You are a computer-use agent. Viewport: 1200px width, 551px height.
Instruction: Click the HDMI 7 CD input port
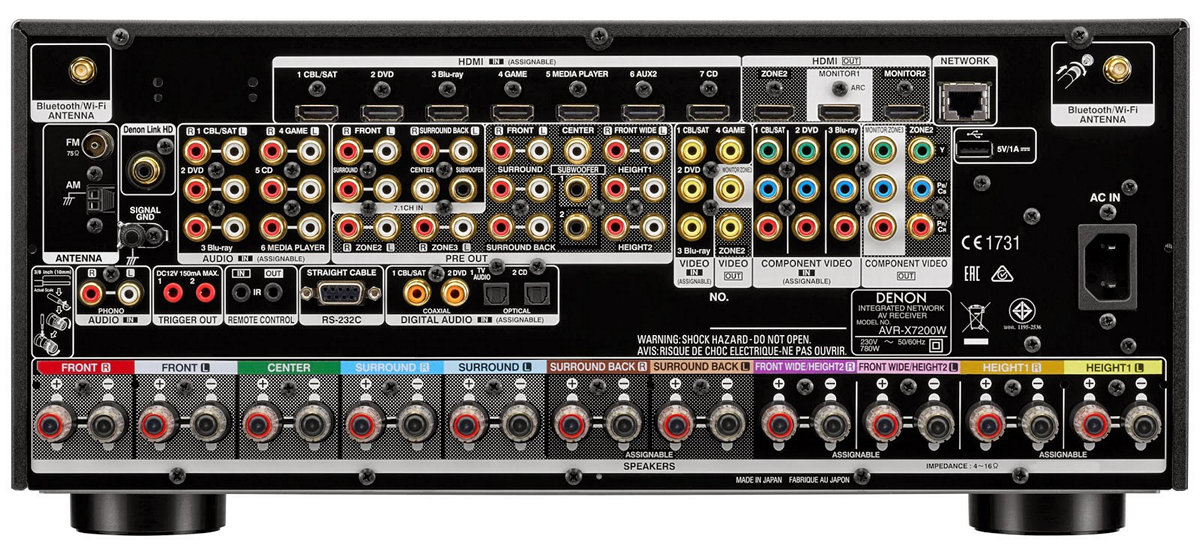[707, 112]
